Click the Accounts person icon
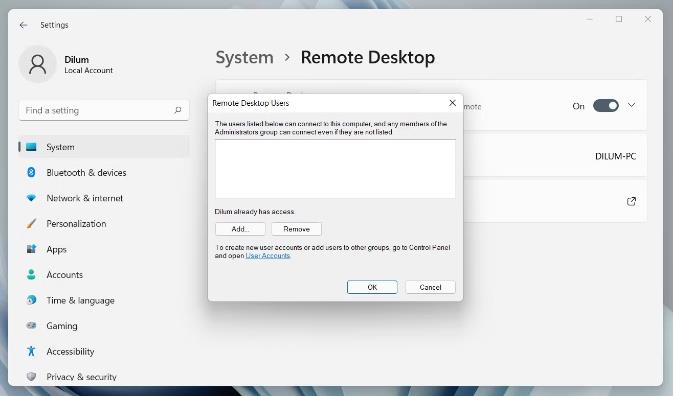Image resolution: width=674 pixels, height=396 pixels. [x=31, y=274]
